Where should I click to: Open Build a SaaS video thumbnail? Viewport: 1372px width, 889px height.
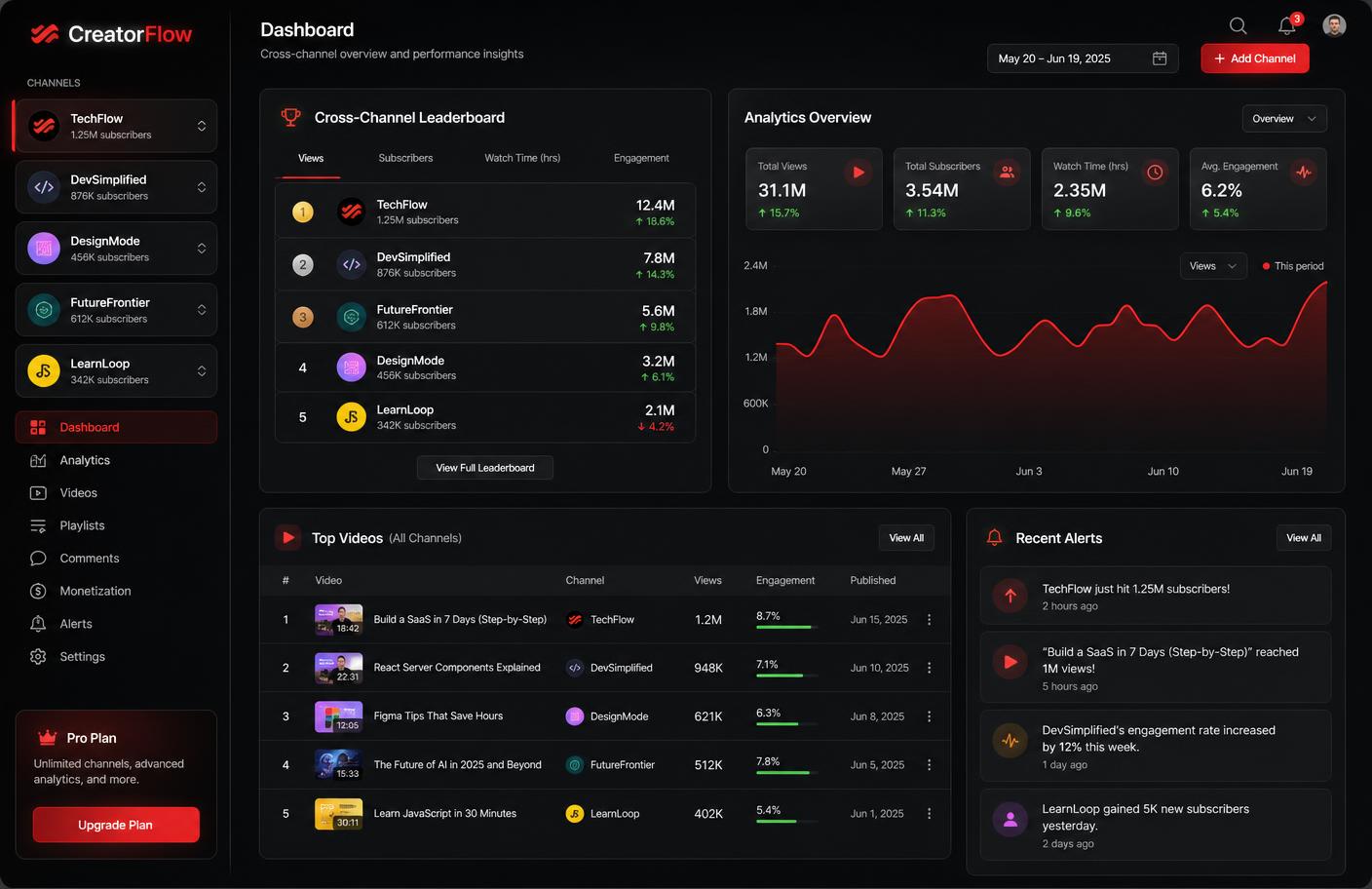pos(338,620)
